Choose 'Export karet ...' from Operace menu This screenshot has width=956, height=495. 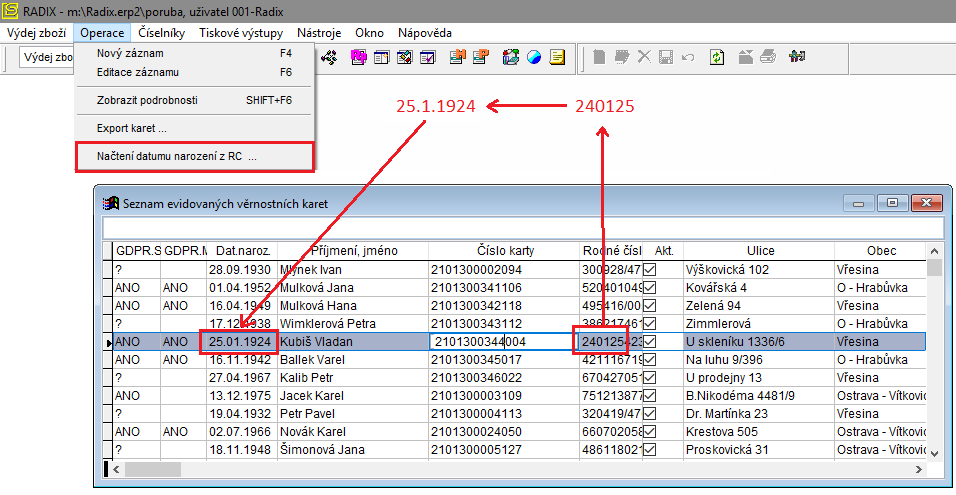pyautogui.click(x=131, y=128)
